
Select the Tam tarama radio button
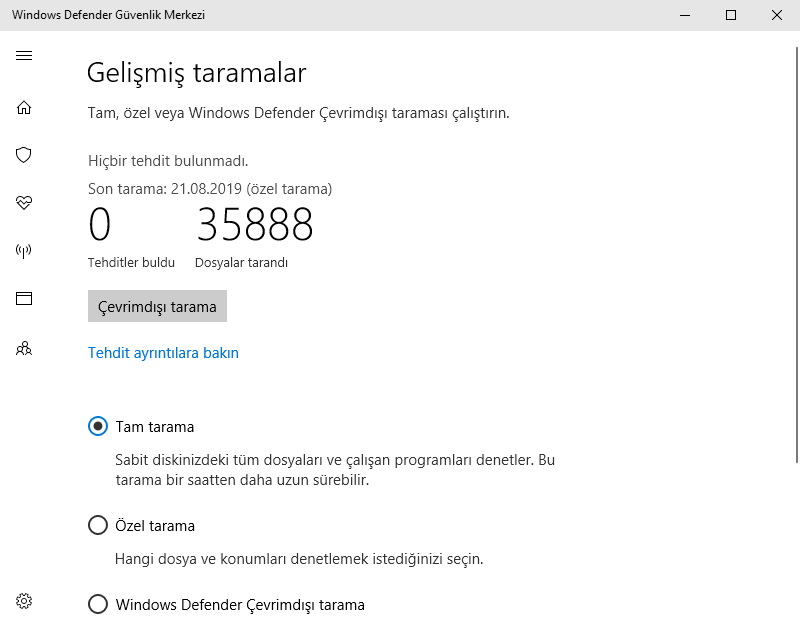(x=98, y=426)
